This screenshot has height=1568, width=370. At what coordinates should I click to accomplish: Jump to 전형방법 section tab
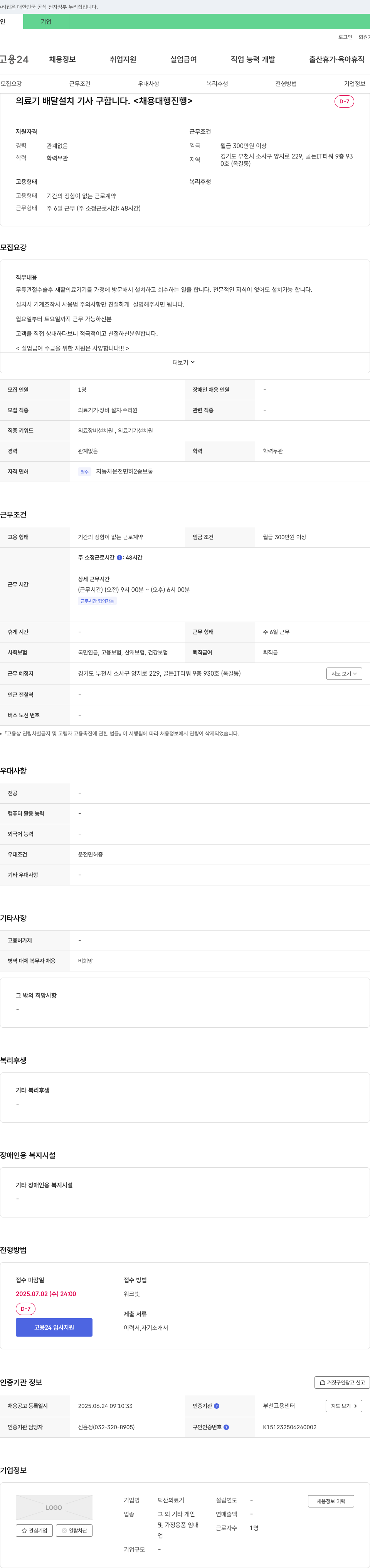[286, 83]
